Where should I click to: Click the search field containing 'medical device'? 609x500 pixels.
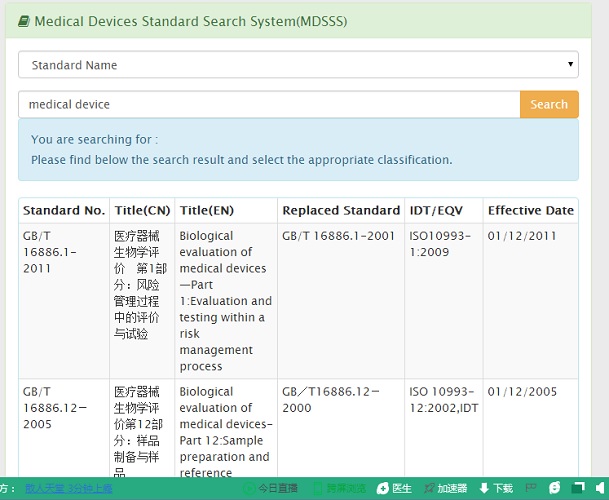coord(268,104)
